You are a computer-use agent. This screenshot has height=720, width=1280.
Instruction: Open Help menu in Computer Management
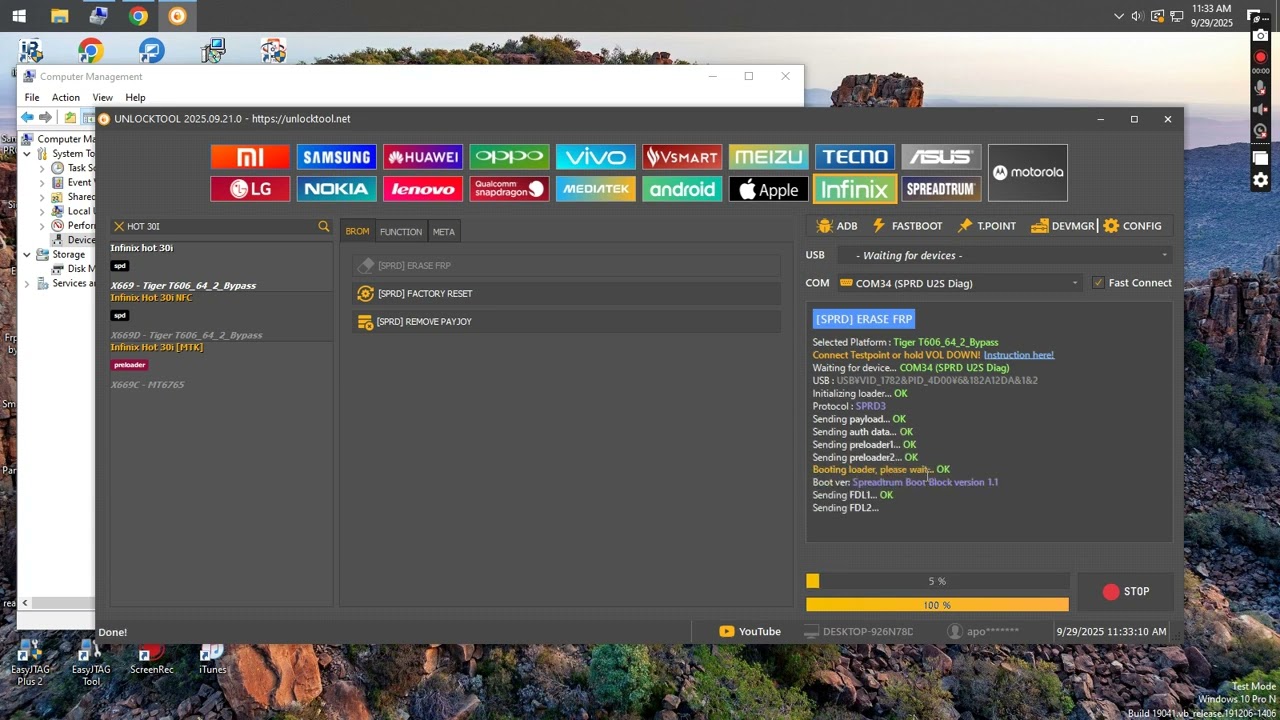[135, 97]
